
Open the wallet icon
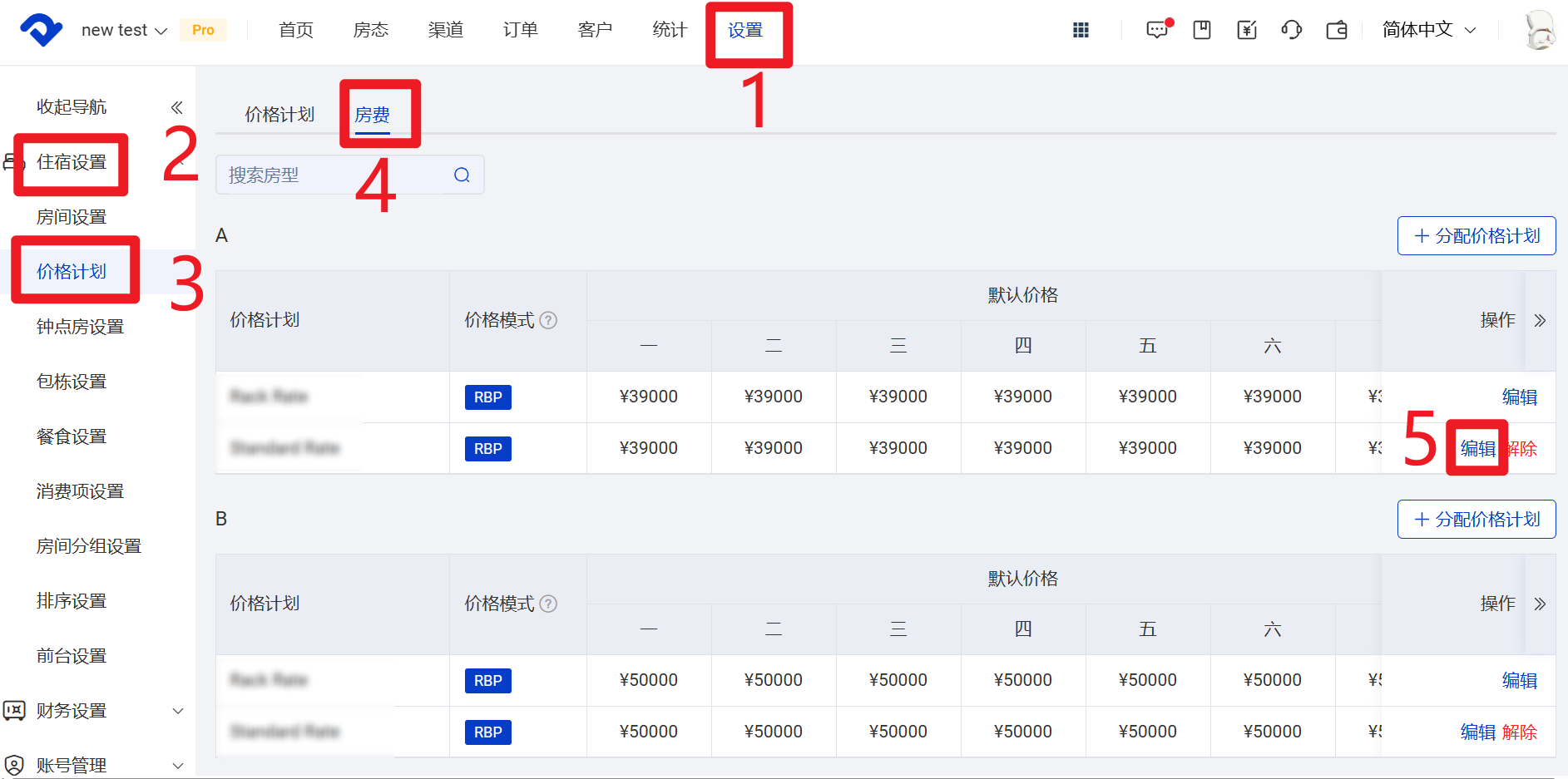(x=1337, y=30)
